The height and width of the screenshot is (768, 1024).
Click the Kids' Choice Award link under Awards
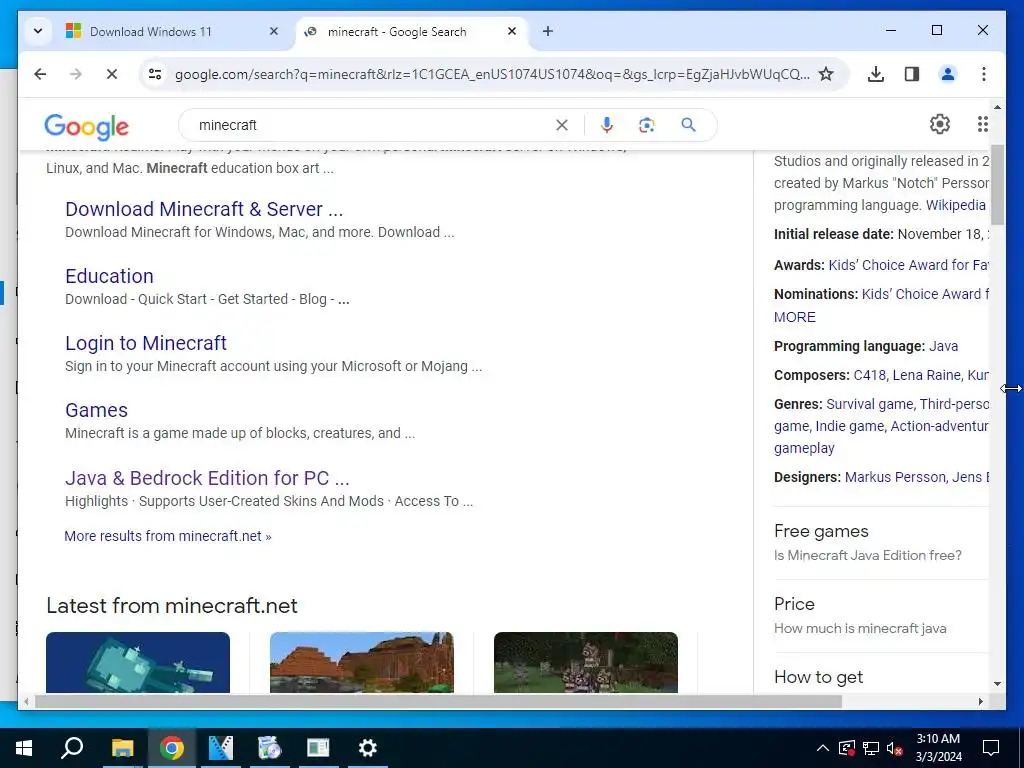coord(908,265)
